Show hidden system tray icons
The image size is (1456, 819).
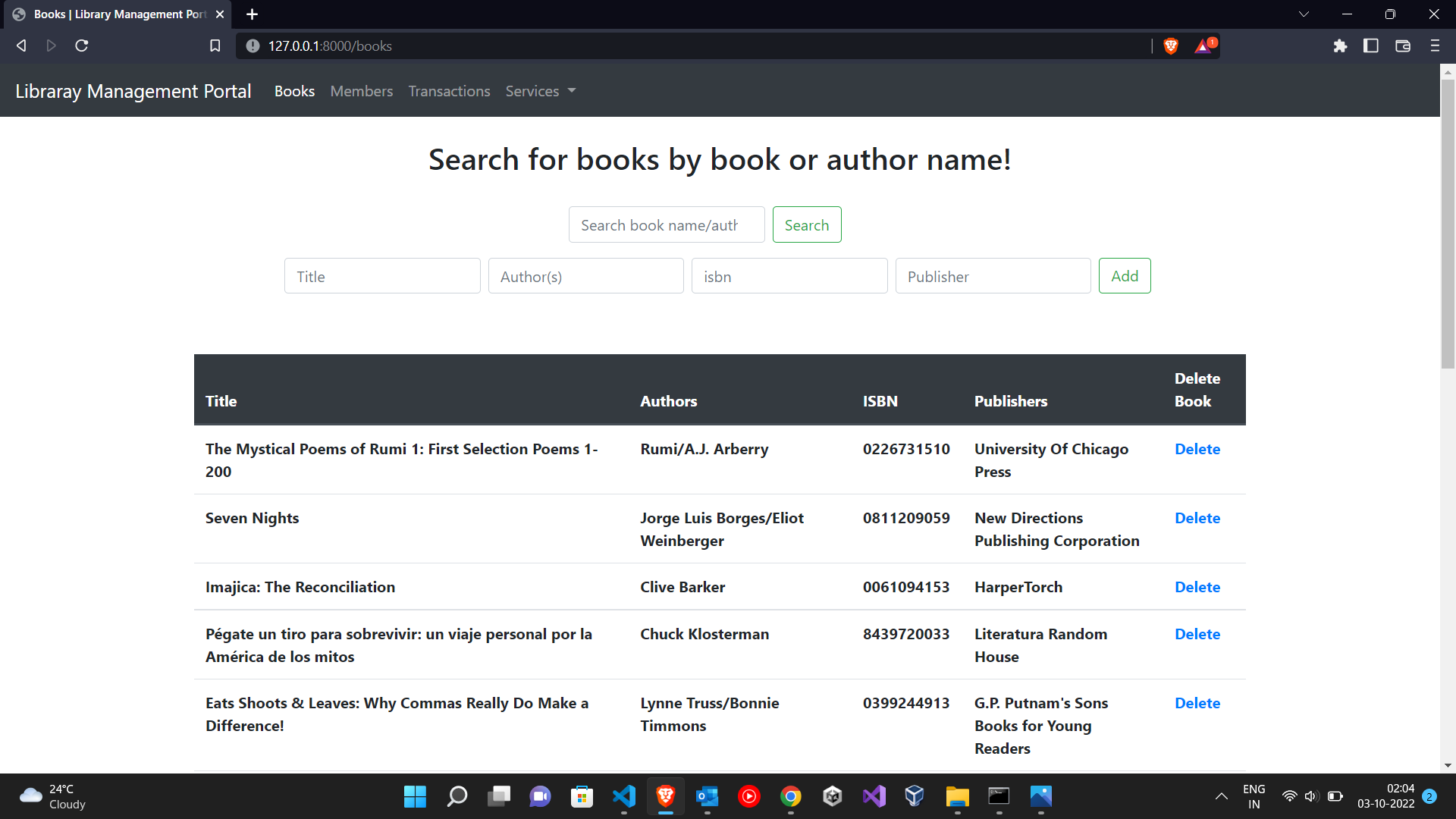[1221, 796]
